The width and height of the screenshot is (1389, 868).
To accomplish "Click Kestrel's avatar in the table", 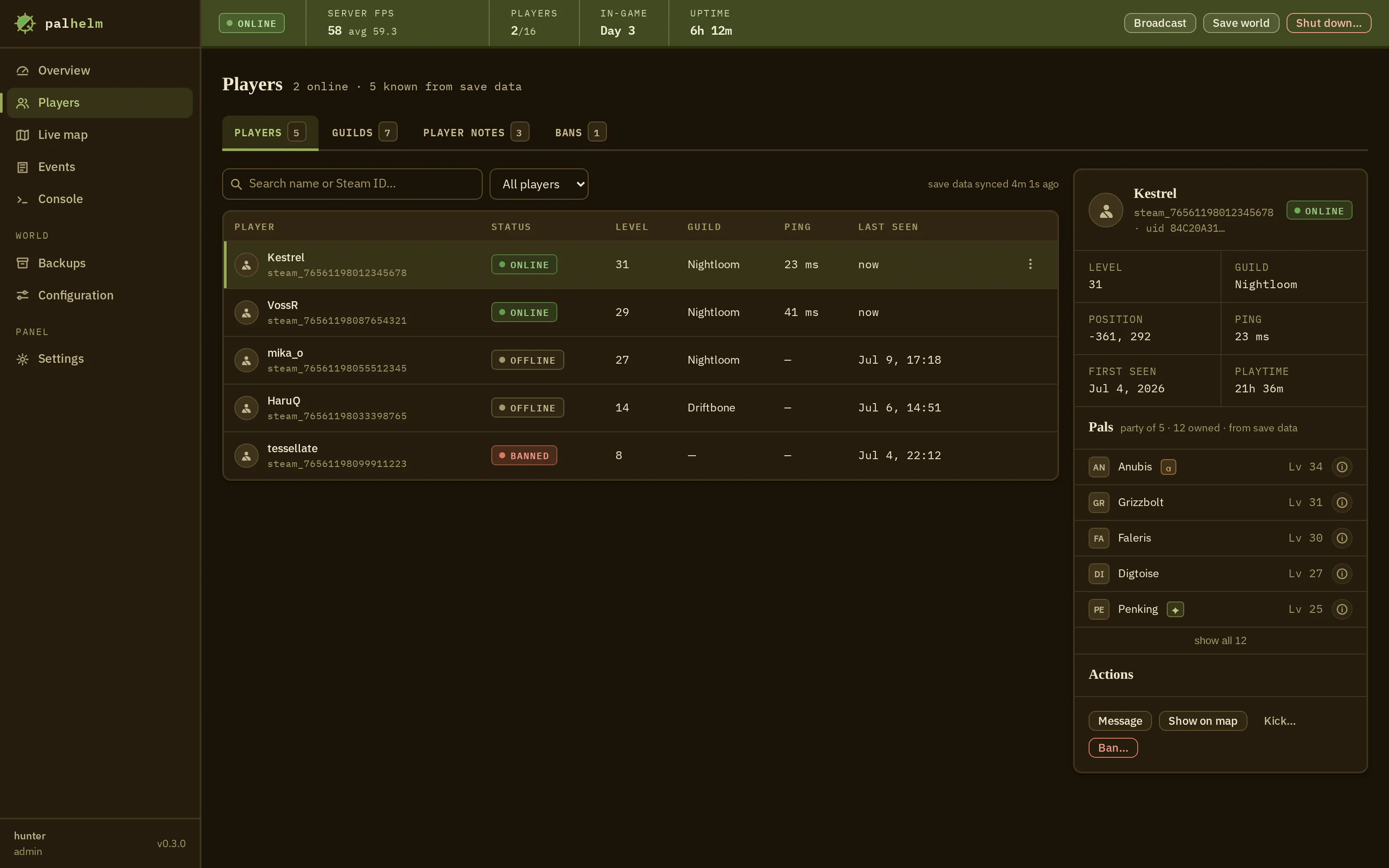I will click(x=246, y=265).
